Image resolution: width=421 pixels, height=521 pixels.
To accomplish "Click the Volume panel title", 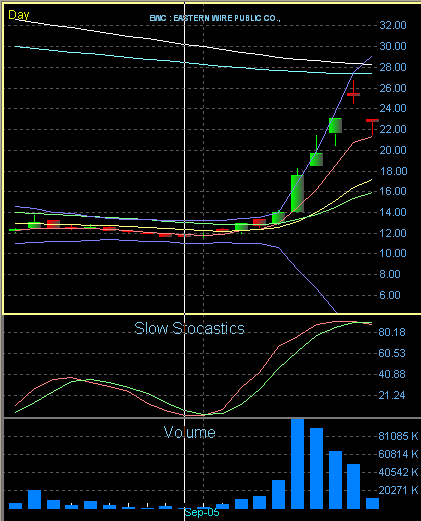I will 190,432.
